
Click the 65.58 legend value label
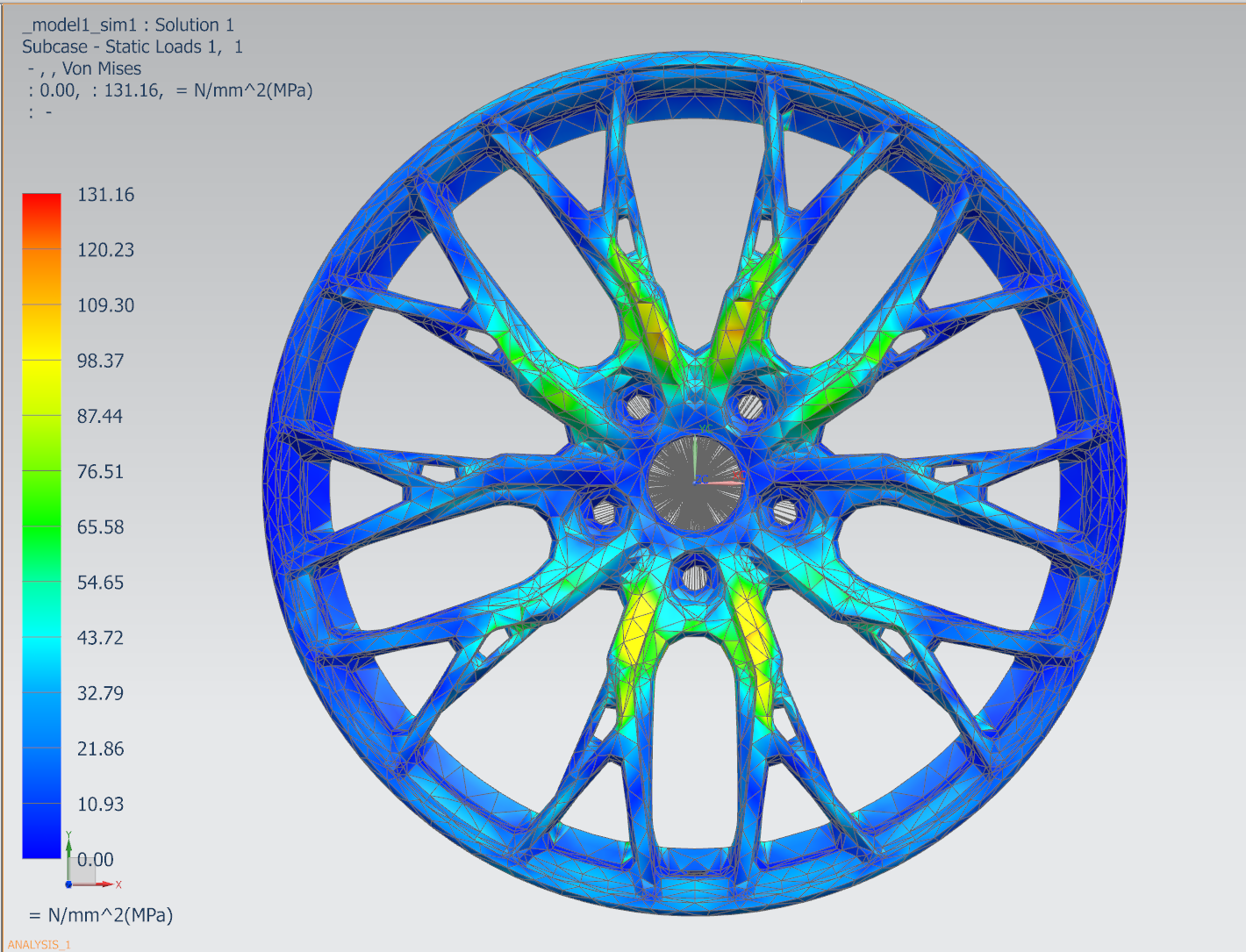click(100, 527)
